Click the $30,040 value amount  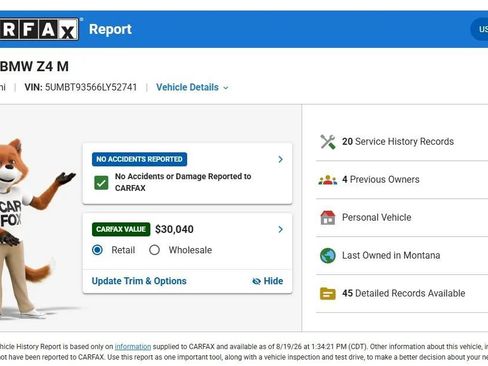click(174, 229)
